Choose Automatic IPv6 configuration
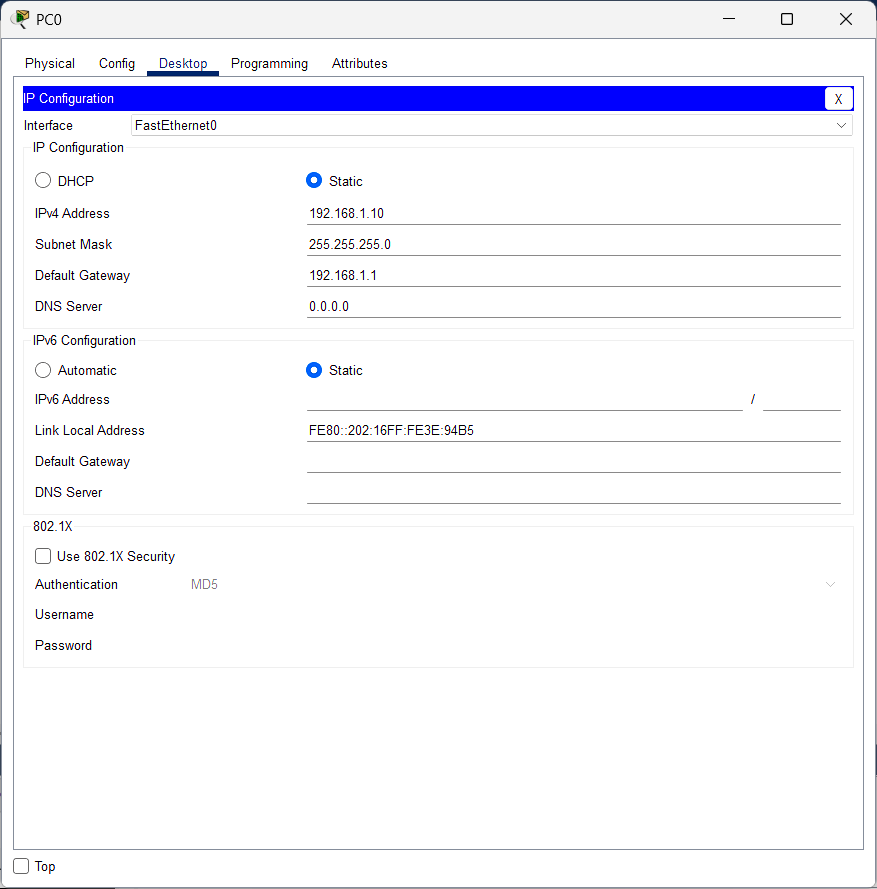 tap(43, 370)
